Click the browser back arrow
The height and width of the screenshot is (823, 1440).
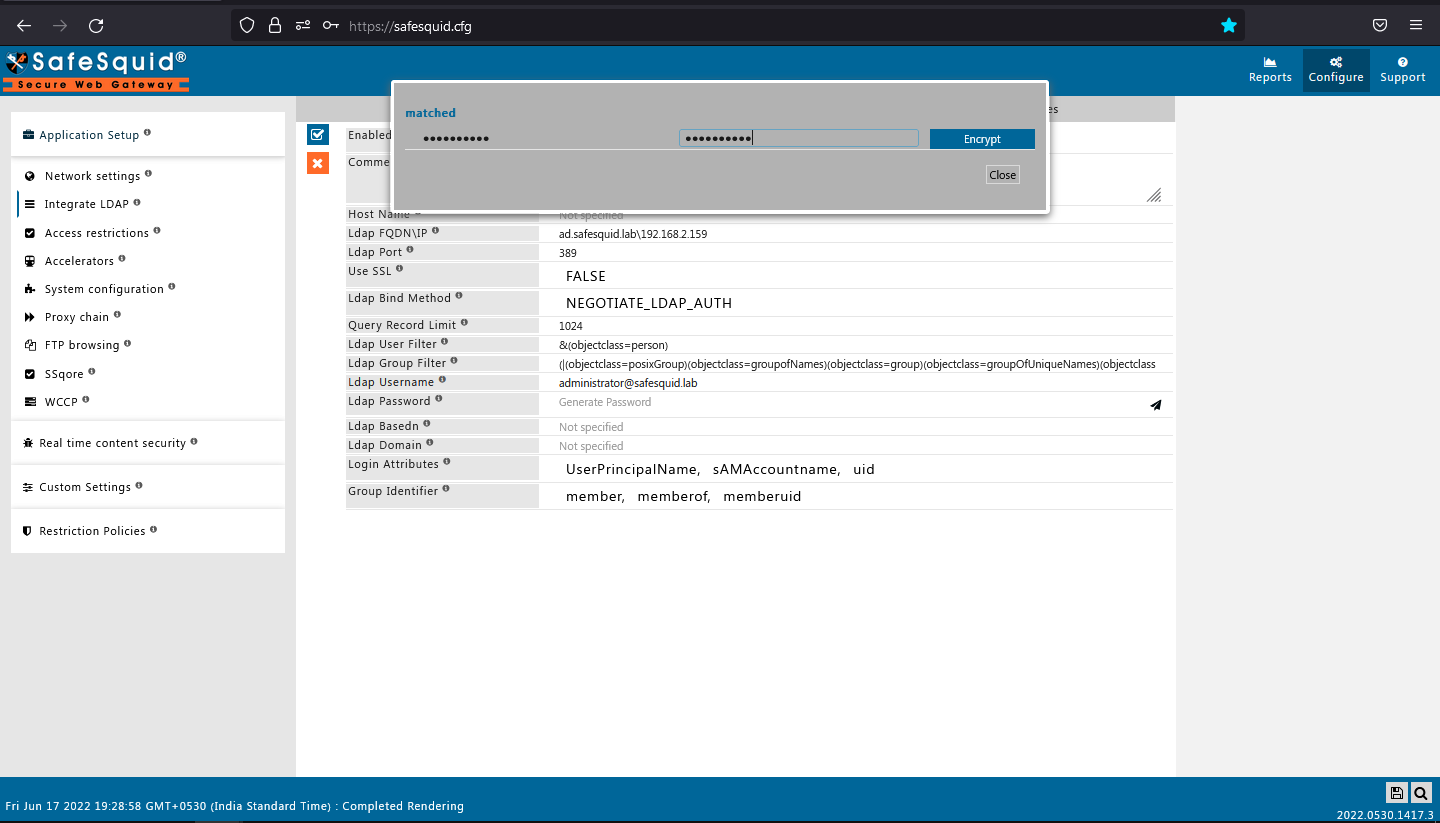point(24,25)
